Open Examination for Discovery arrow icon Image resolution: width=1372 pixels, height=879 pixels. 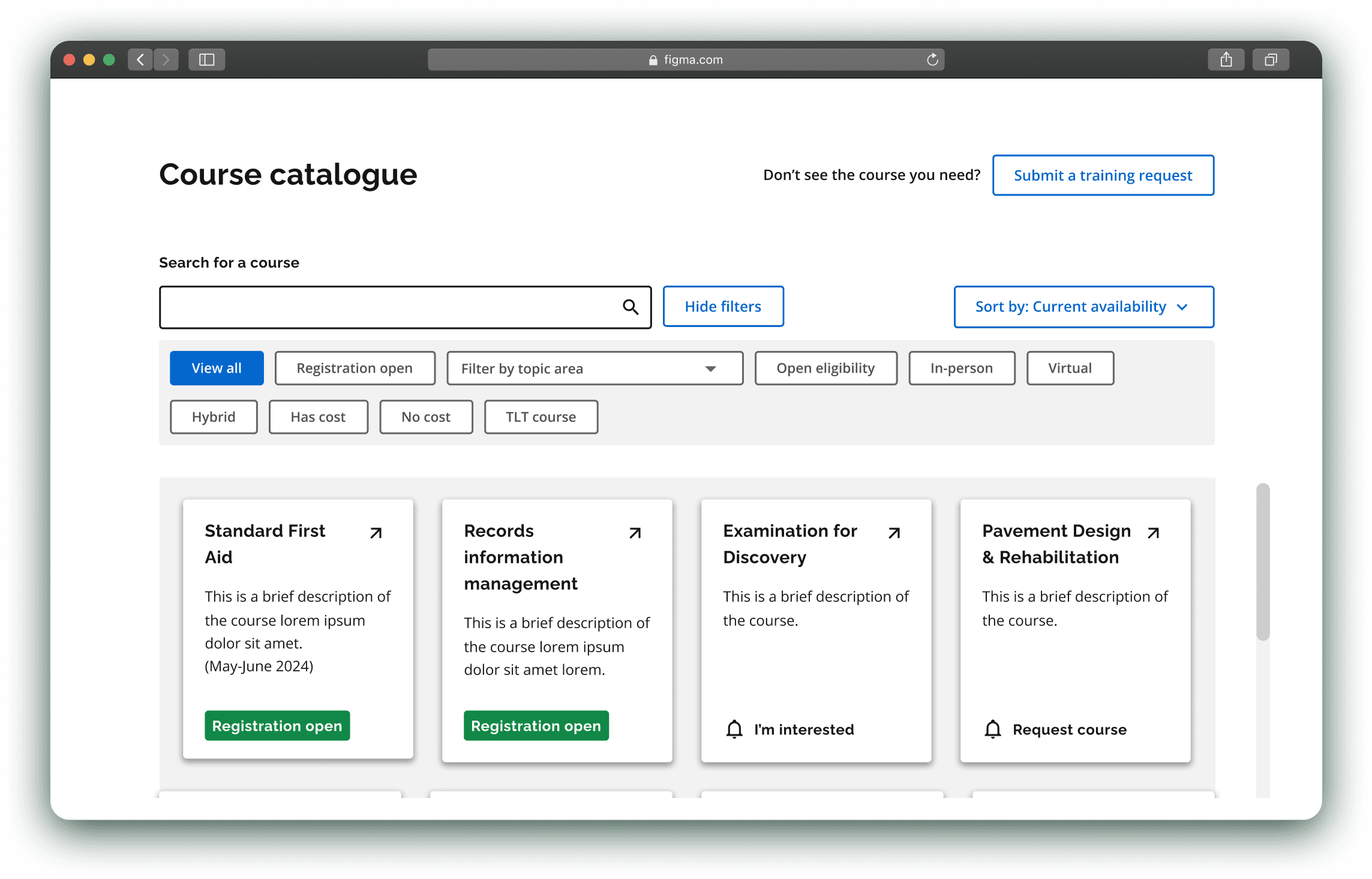[x=894, y=533]
